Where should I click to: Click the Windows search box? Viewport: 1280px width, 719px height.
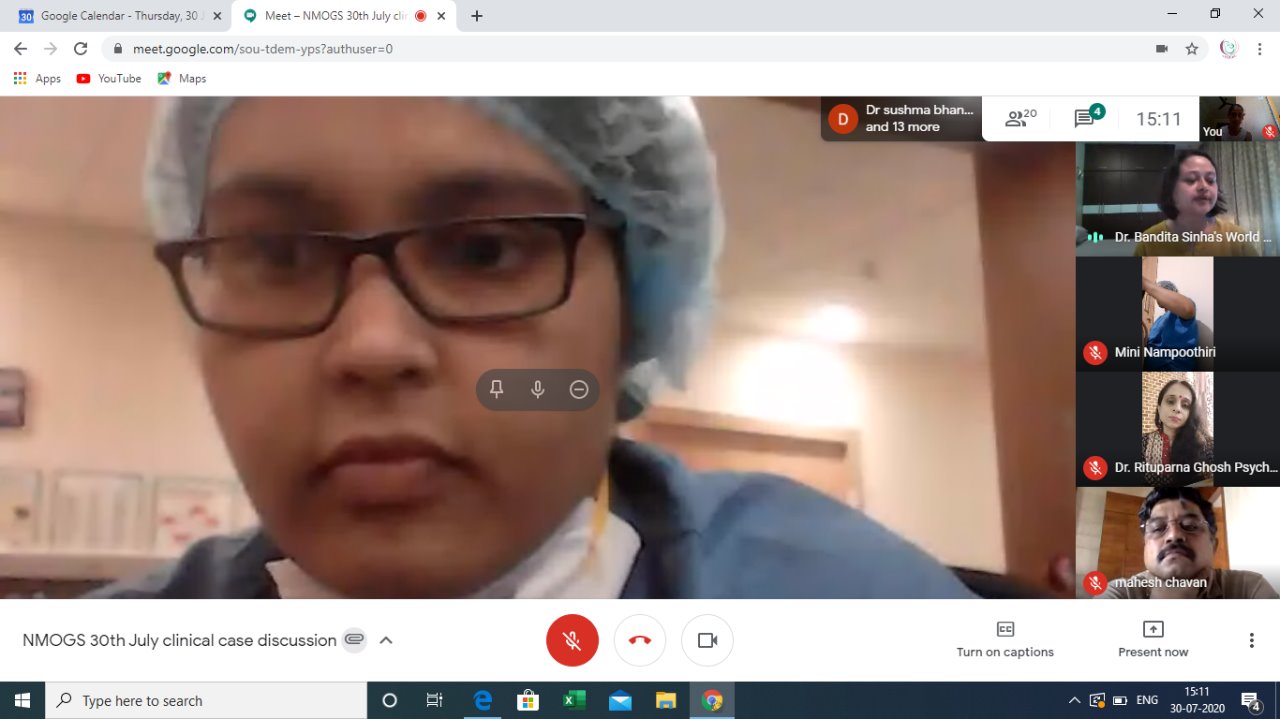pyautogui.click(x=205, y=700)
